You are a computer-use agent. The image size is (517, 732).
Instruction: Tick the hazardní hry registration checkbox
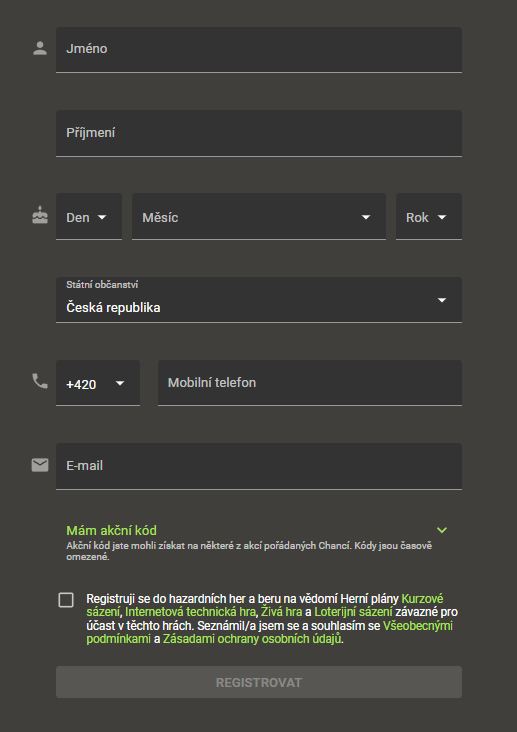click(x=66, y=600)
